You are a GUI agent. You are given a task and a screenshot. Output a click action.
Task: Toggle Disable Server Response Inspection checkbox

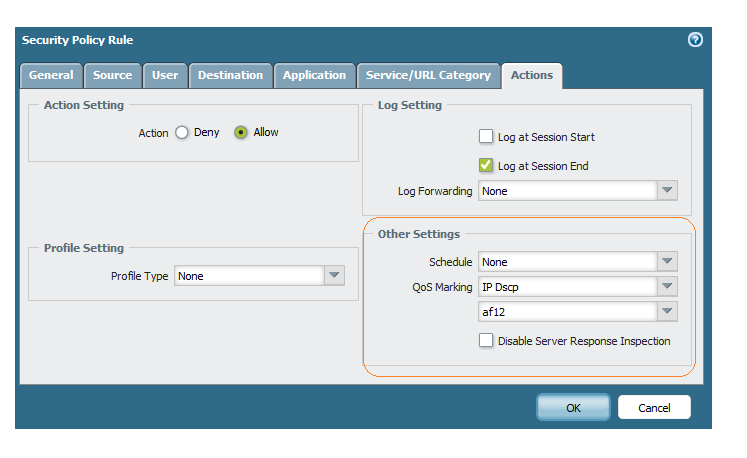tap(486, 341)
